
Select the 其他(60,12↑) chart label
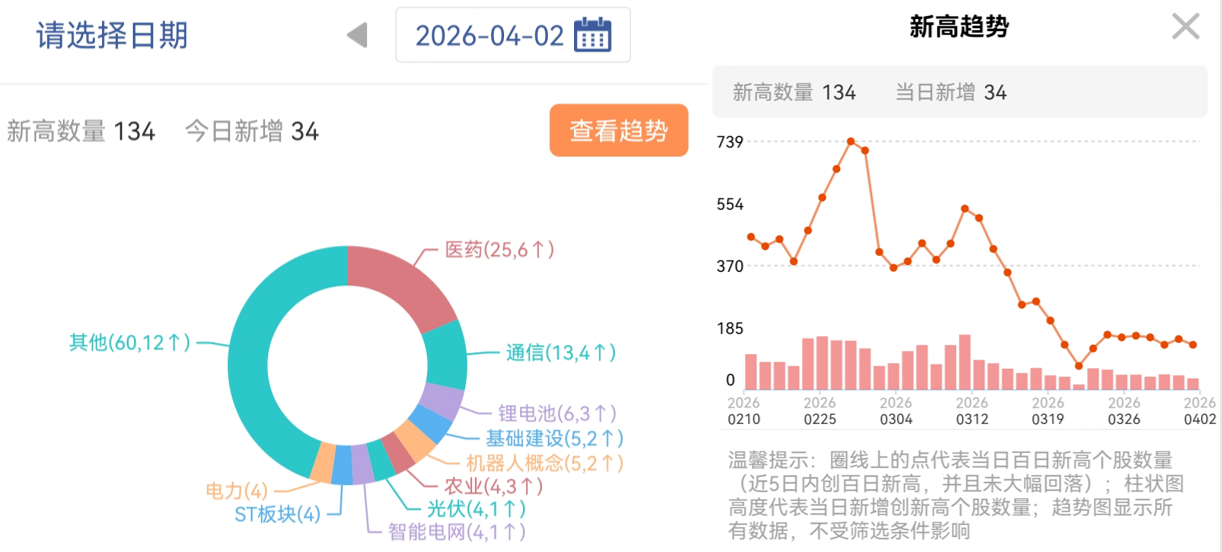click(x=129, y=342)
